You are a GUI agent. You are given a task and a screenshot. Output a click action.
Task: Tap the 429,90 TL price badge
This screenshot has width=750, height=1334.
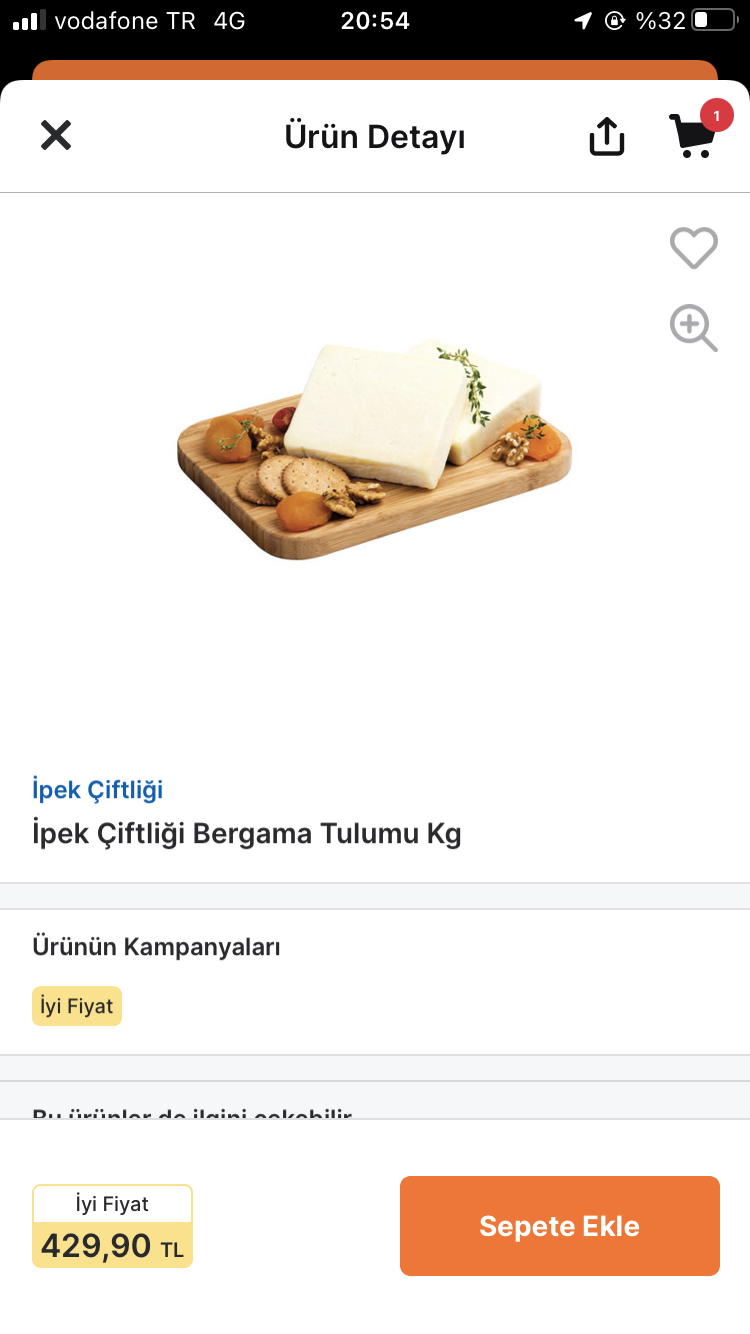point(112,1226)
